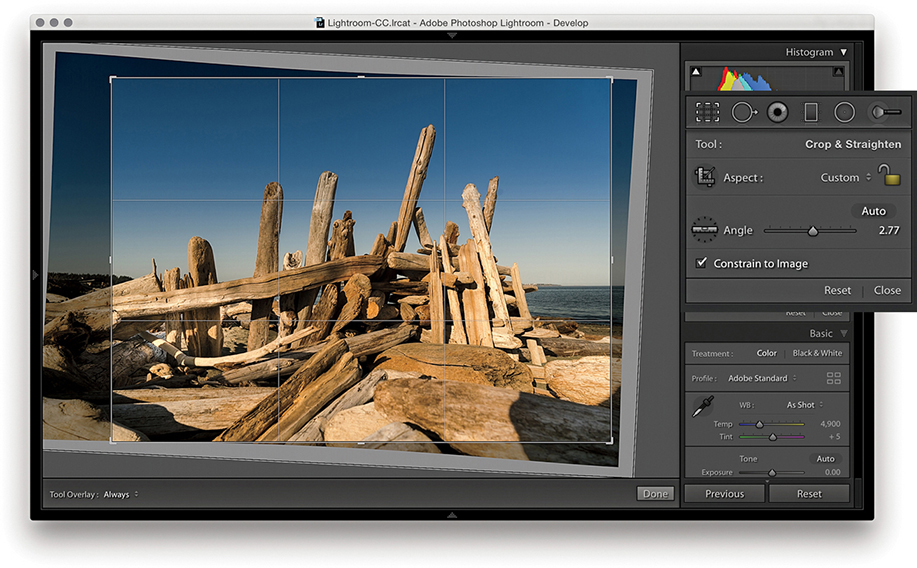Click the Straighten level tool icon
The image size is (917, 568).
(704, 230)
